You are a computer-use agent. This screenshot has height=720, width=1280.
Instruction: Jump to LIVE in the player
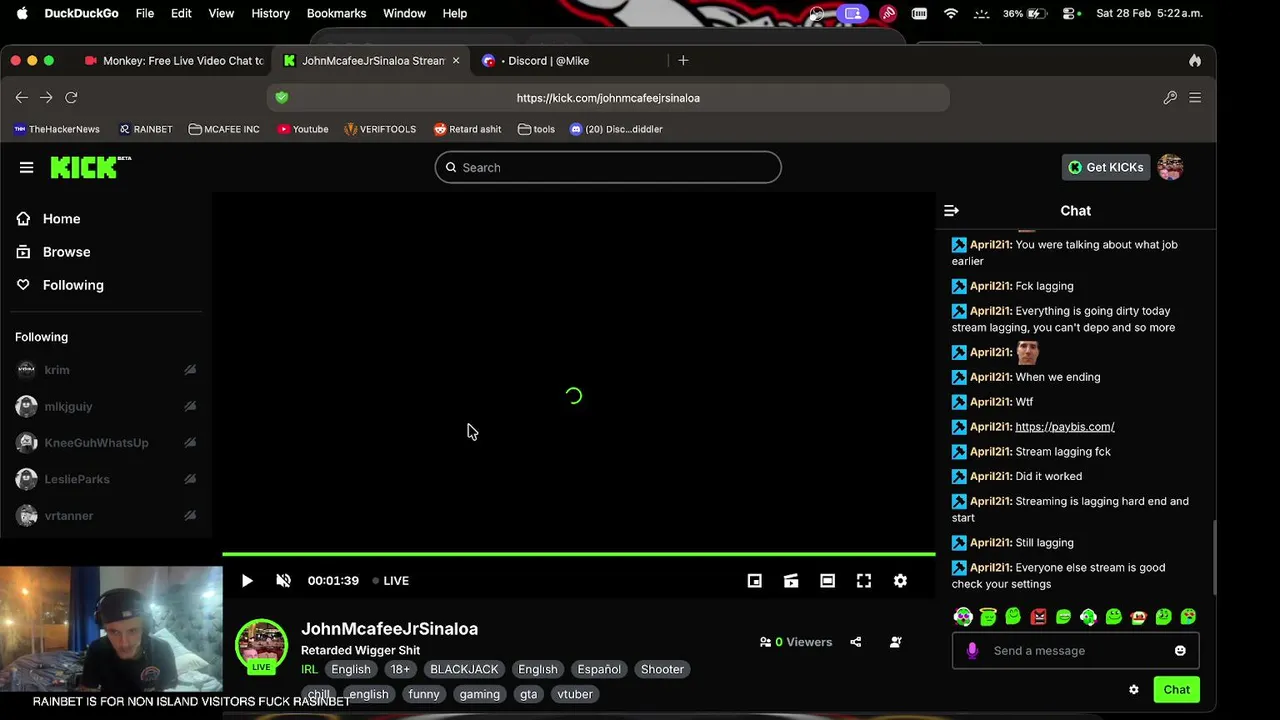point(391,581)
